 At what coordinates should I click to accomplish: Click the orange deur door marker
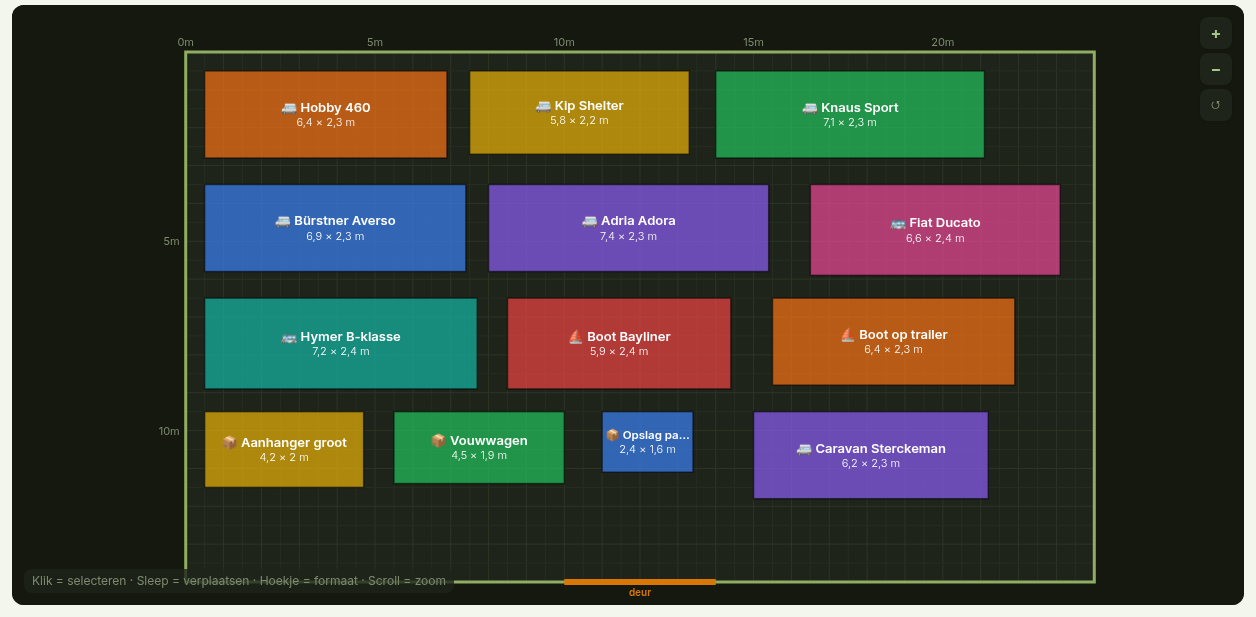tap(640, 581)
